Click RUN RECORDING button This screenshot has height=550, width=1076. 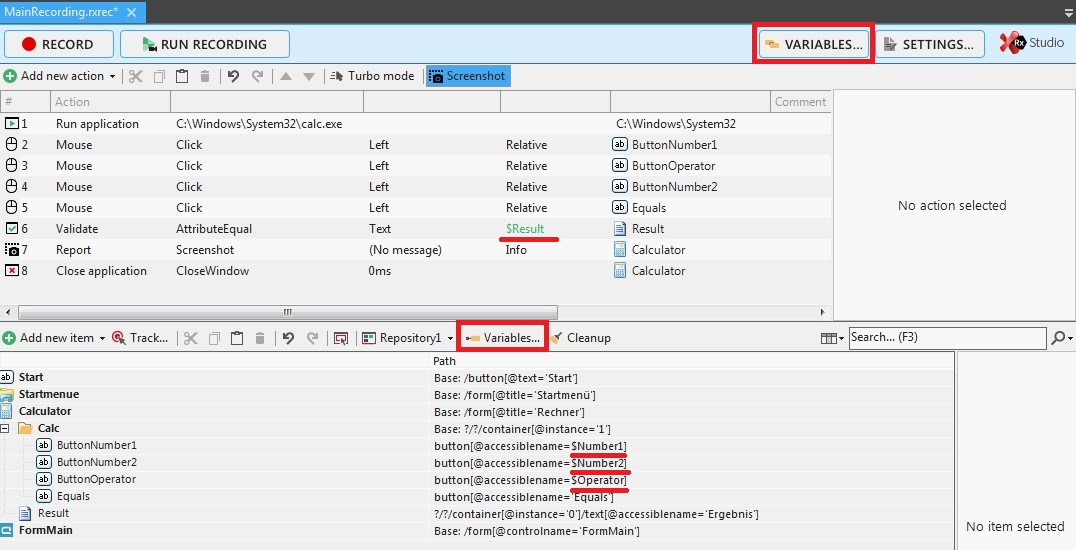pos(204,44)
